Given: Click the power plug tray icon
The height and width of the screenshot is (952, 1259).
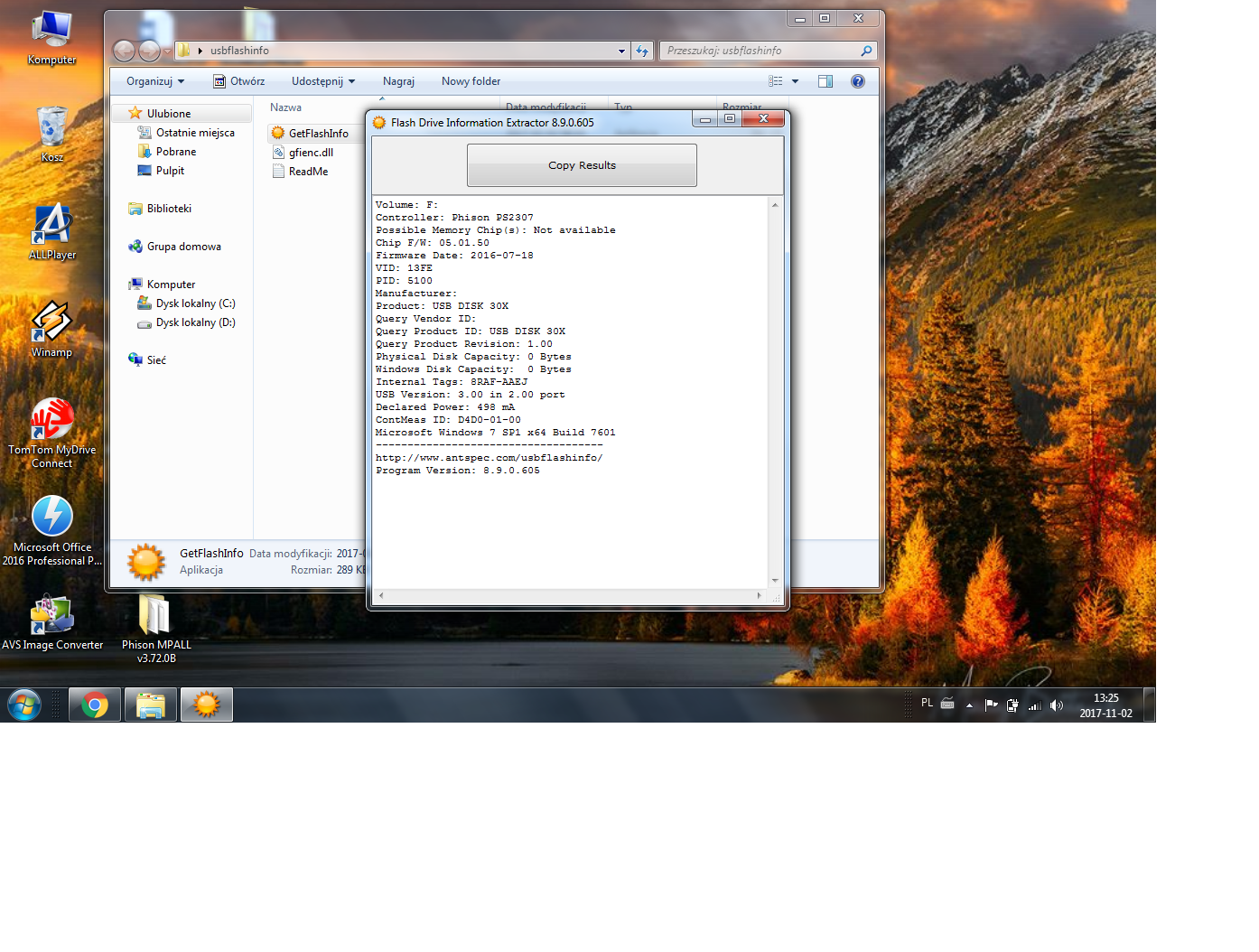Looking at the screenshot, I should [1012, 705].
